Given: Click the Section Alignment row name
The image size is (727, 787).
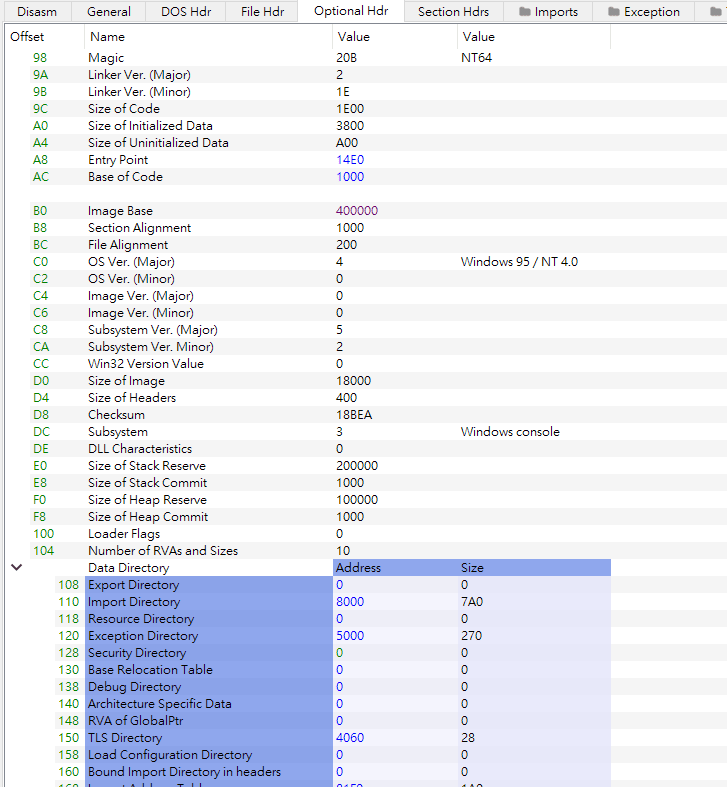Looking at the screenshot, I should point(140,228).
